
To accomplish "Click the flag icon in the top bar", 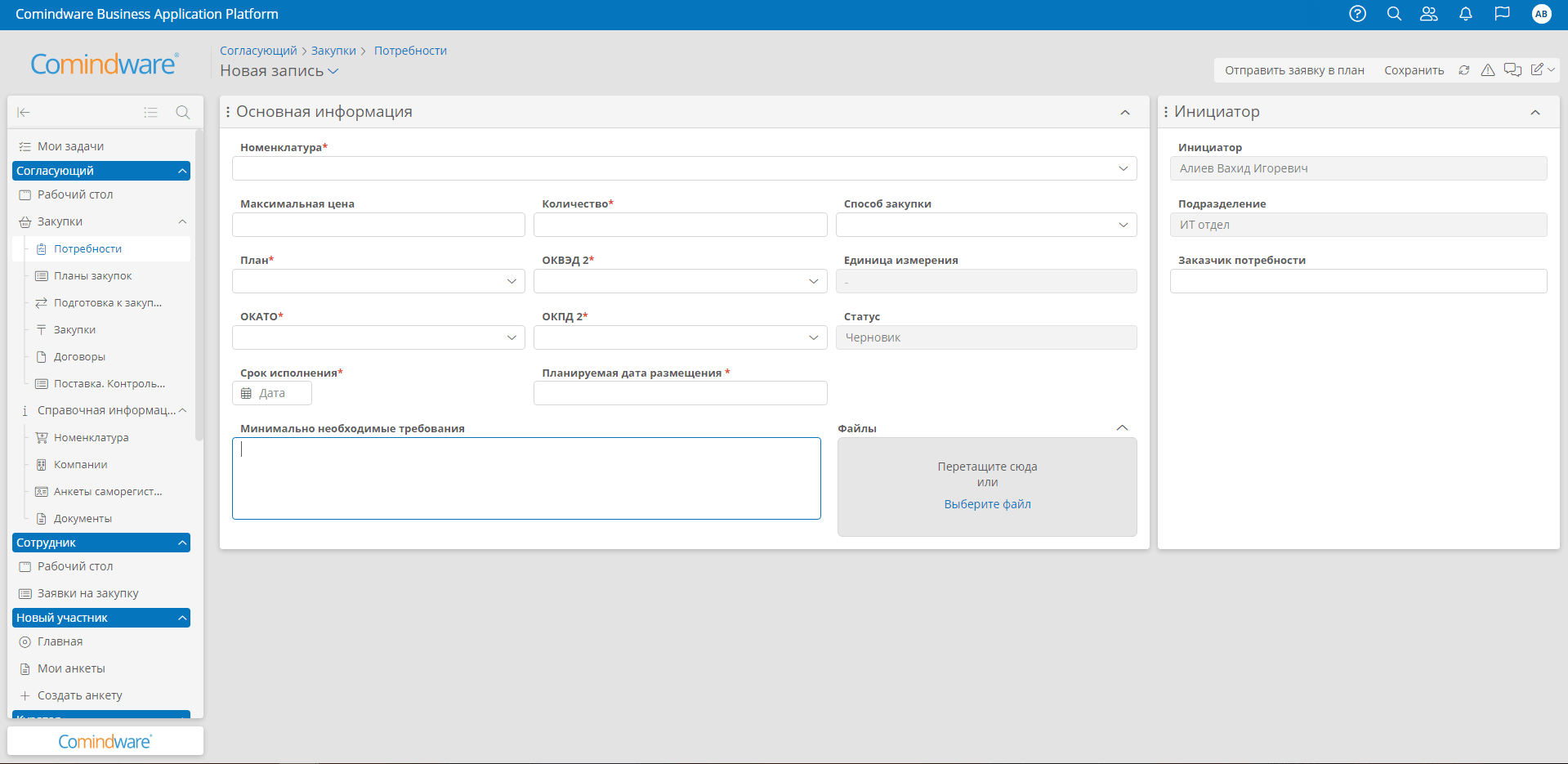I will point(1502,14).
